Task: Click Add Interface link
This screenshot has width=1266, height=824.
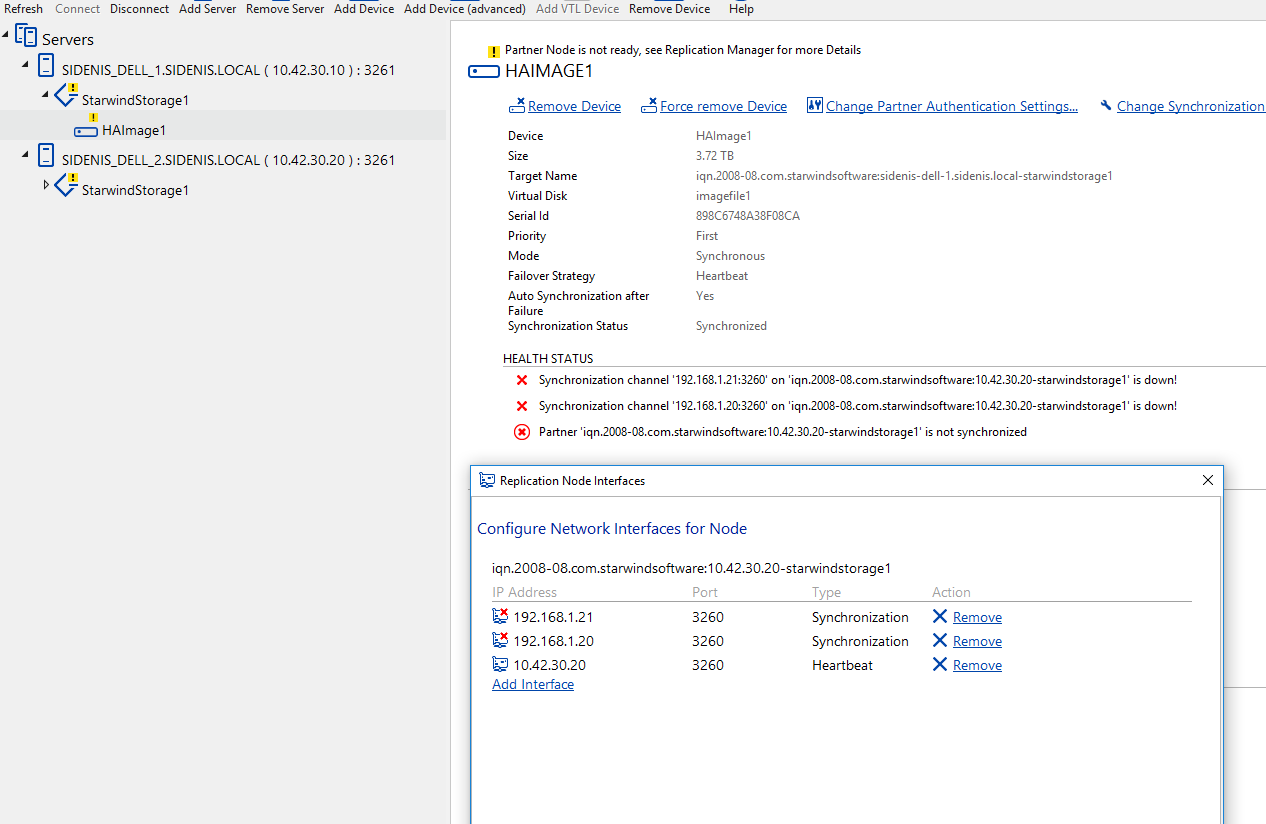Action: click(533, 684)
